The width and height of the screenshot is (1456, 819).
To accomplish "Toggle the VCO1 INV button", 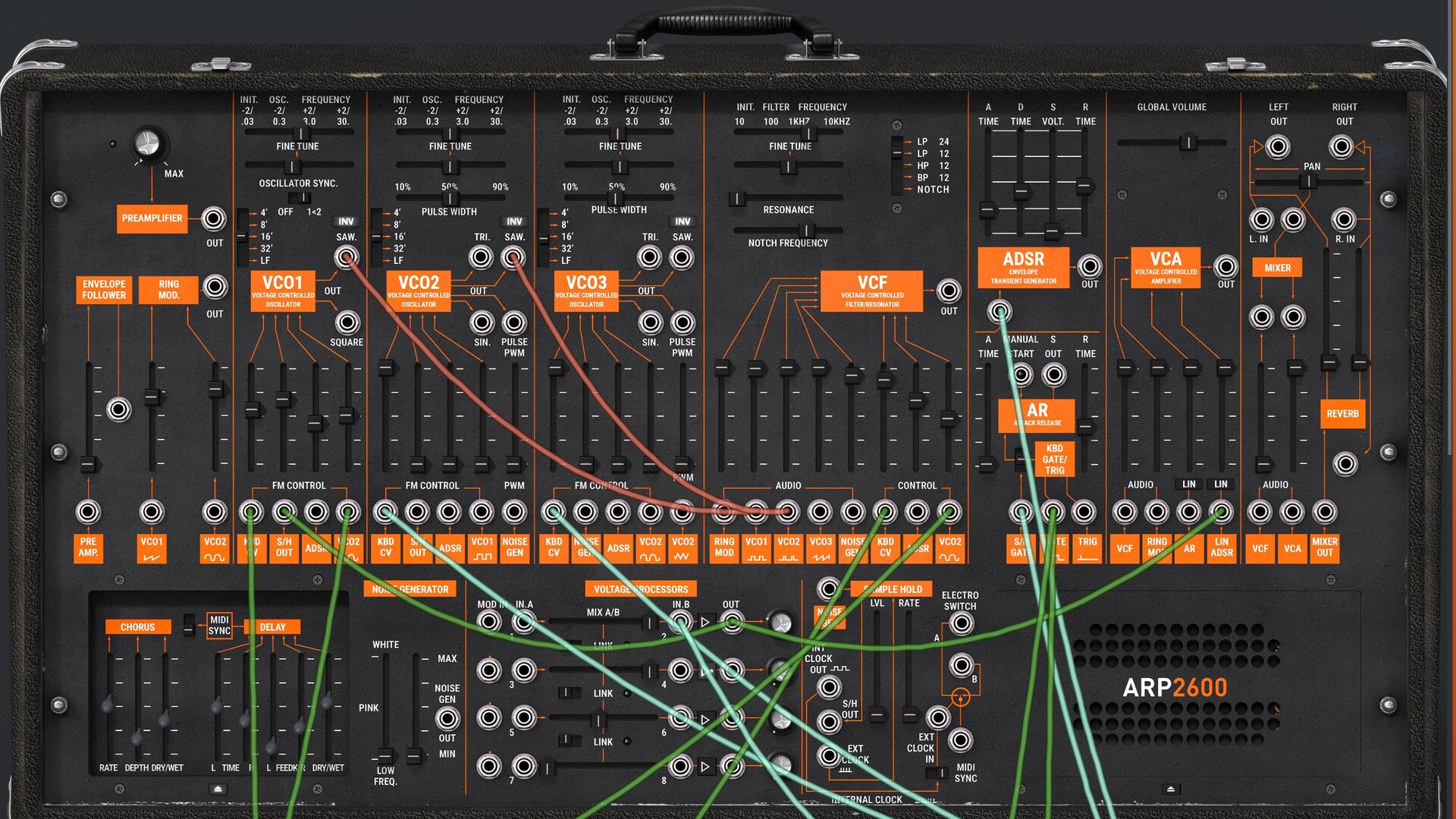I will [x=346, y=221].
